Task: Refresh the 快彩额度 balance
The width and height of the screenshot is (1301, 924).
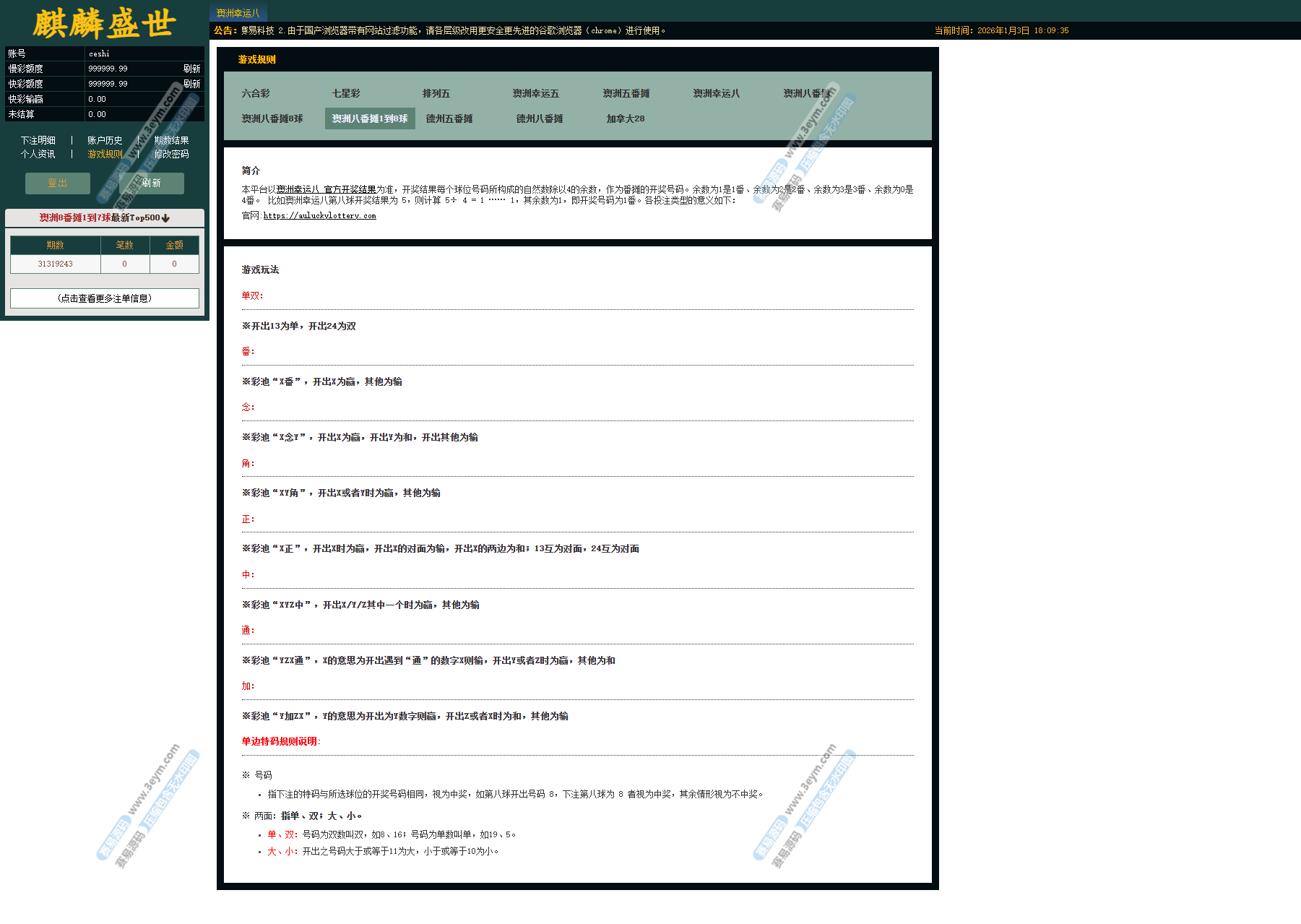Action: coord(191,84)
